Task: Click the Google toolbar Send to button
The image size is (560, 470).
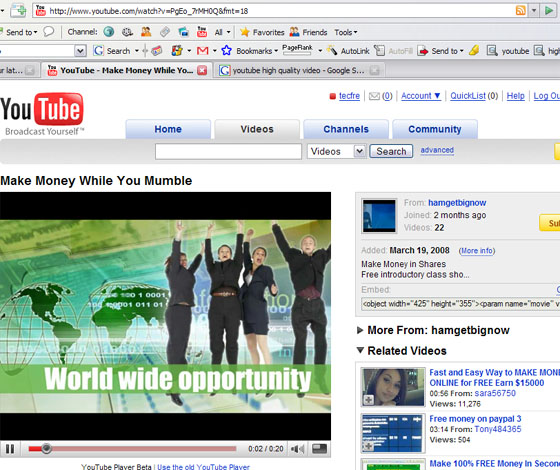Action: [440, 51]
